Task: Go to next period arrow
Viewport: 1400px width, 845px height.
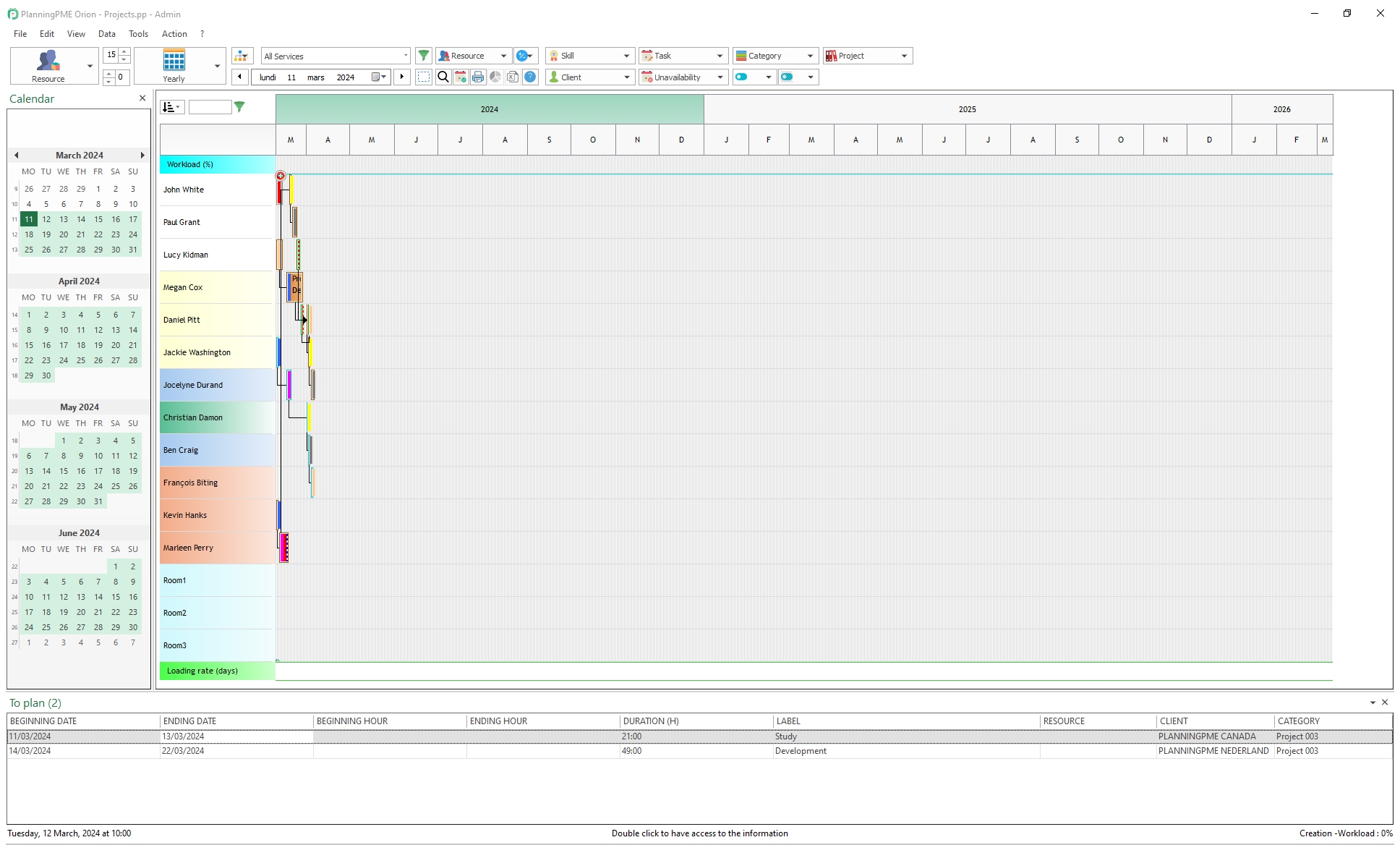Action: pyautogui.click(x=402, y=77)
